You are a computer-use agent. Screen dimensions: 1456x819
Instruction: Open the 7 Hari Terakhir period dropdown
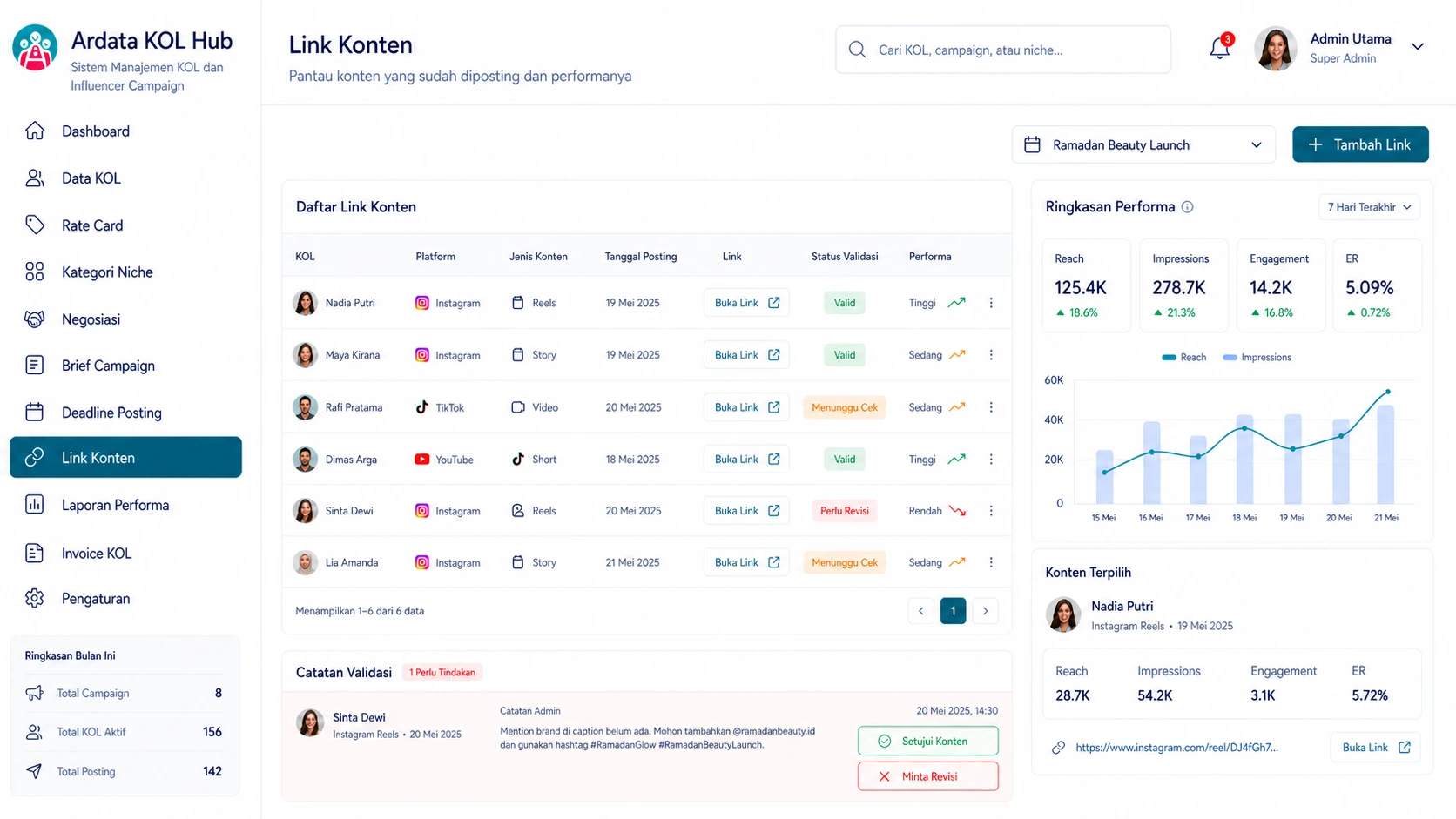coord(1369,207)
